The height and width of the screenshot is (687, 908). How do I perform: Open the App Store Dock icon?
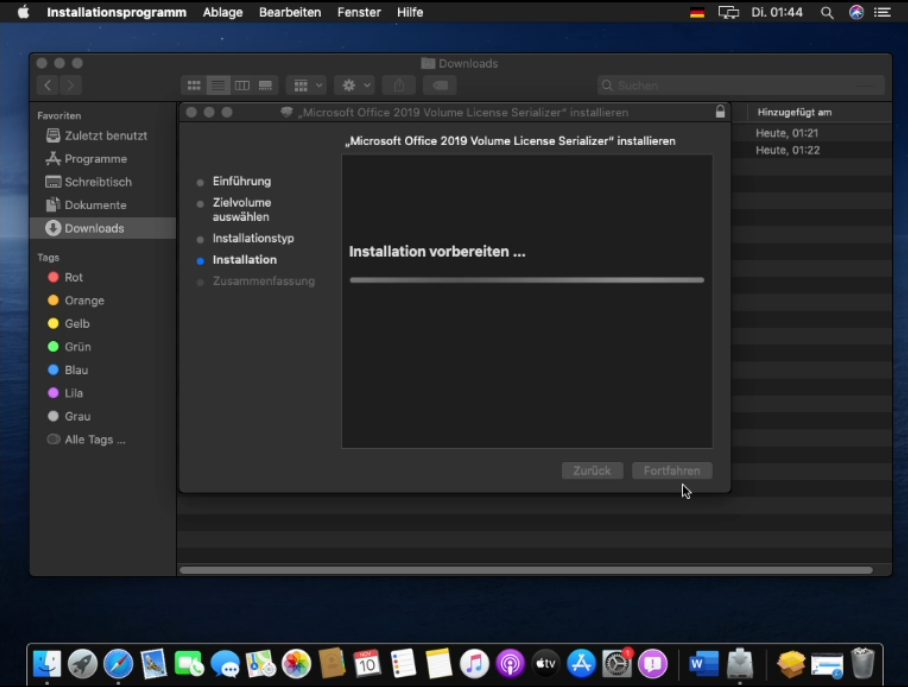581,663
